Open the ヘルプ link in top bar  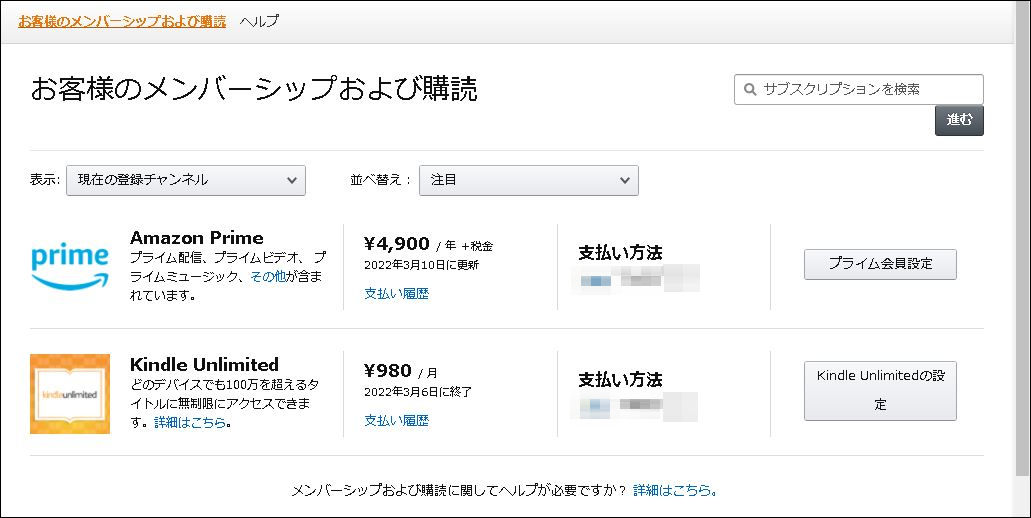point(259,21)
